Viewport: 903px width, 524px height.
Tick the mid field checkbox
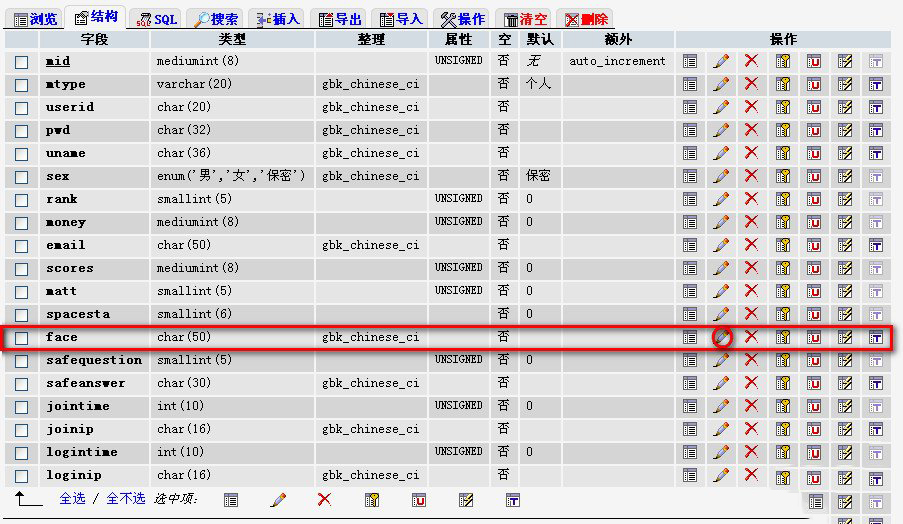(x=21, y=62)
